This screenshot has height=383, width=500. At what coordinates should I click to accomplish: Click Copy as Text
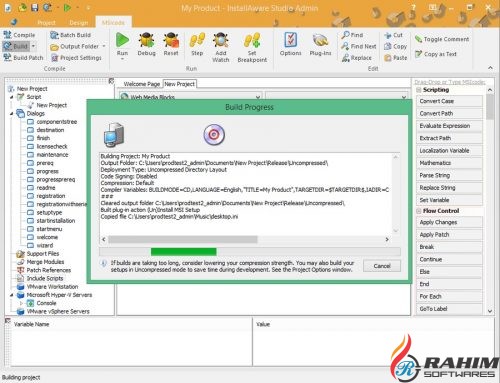[x=436, y=54]
